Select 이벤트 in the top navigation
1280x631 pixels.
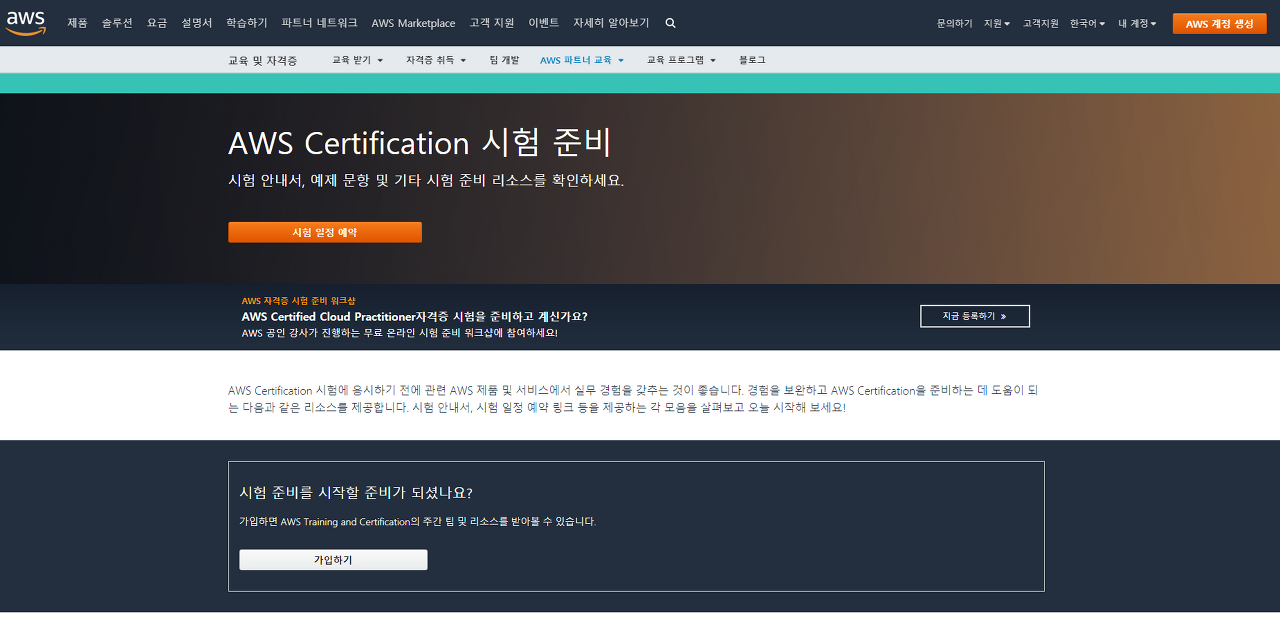coord(544,23)
